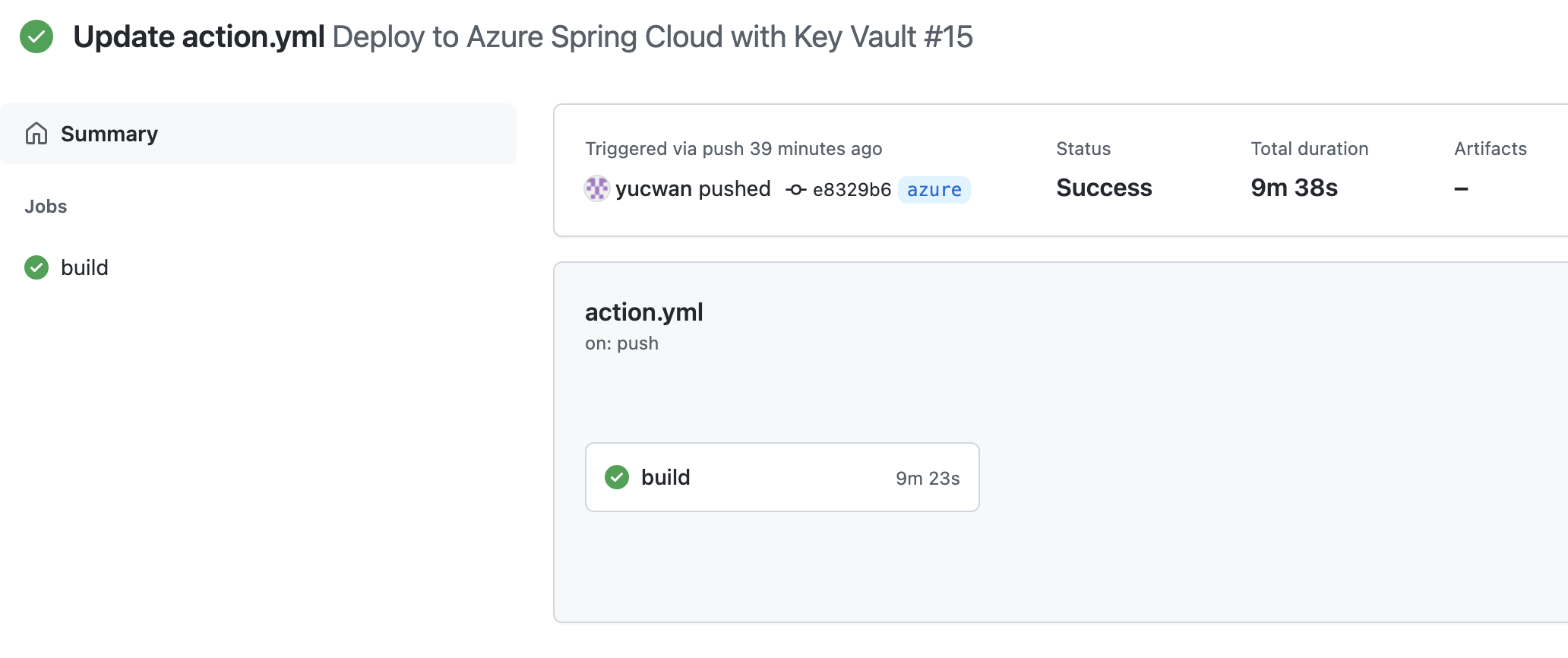Click the Jobs section heading

point(46,207)
